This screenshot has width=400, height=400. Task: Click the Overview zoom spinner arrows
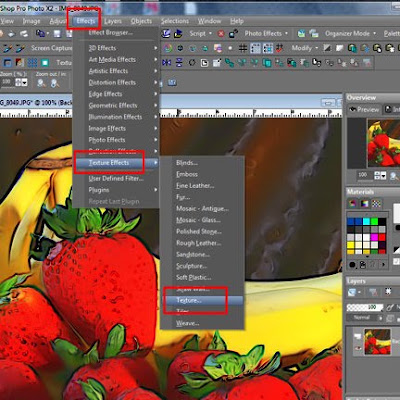pyautogui.click(x=378, y=176)
